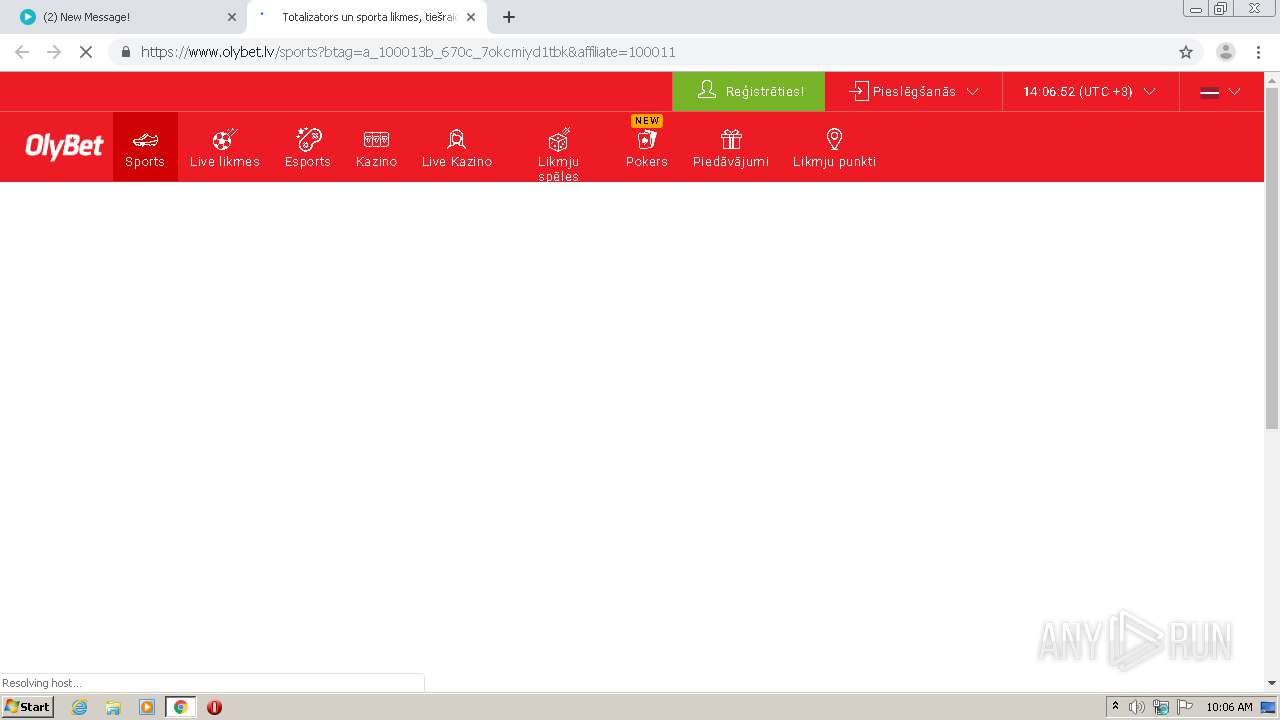Open the language flag dropdown
1280x720 pixels.
coord(1220,91)
